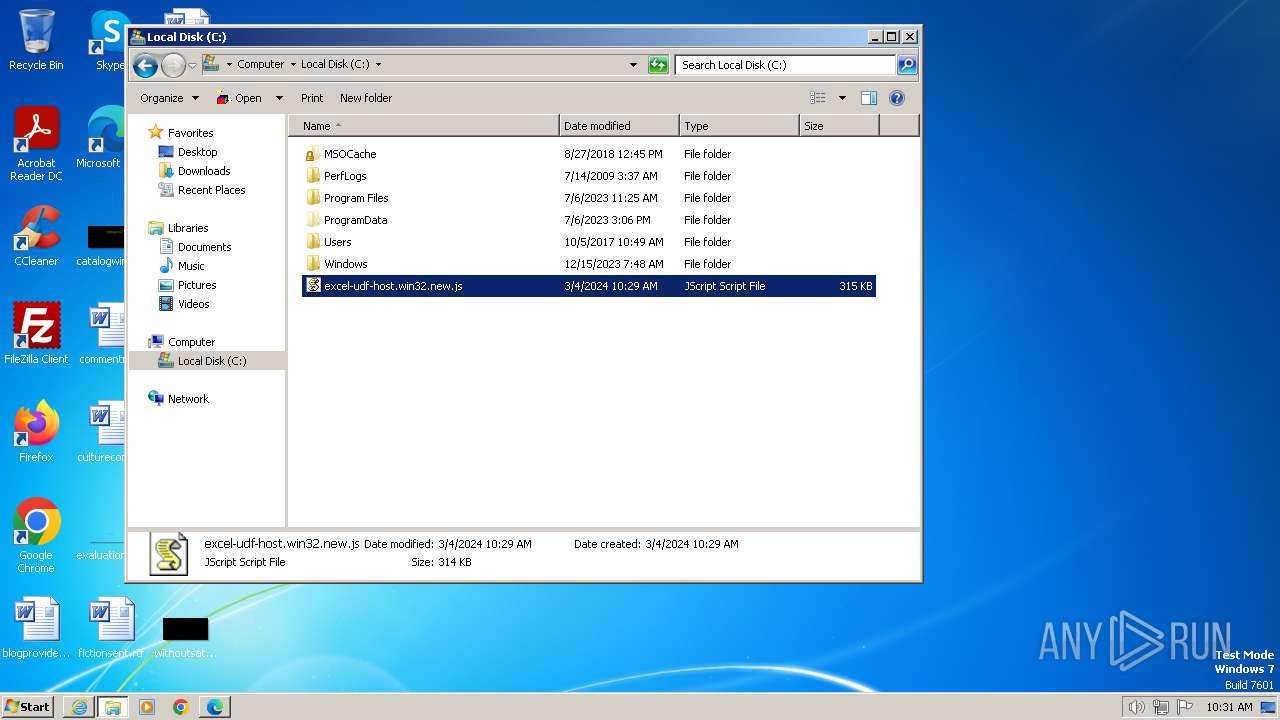Select the Windows folder

pos(588,264)
